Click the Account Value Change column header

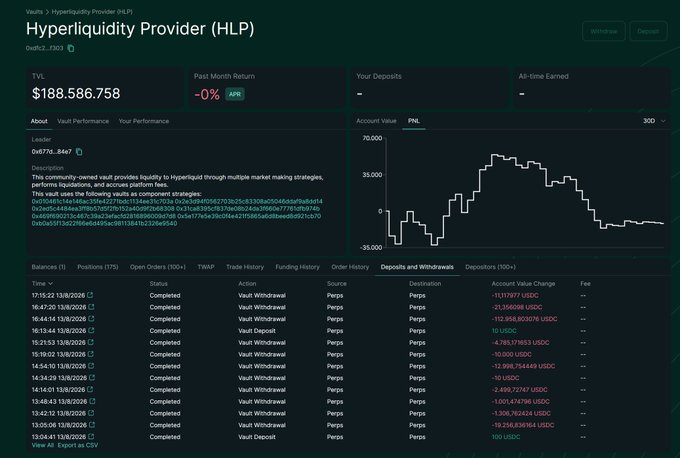point(523,284)
